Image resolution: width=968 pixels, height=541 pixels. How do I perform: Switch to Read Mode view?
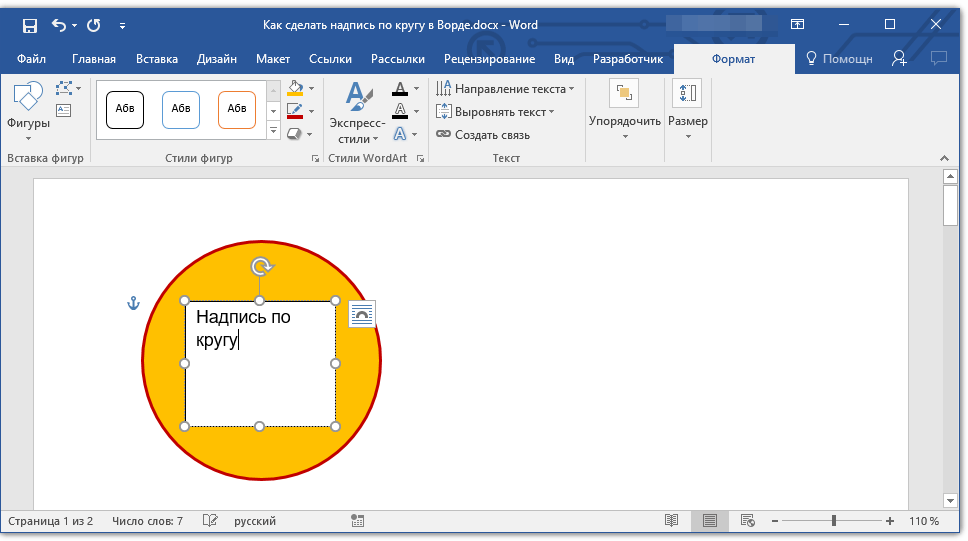point(671,521)
